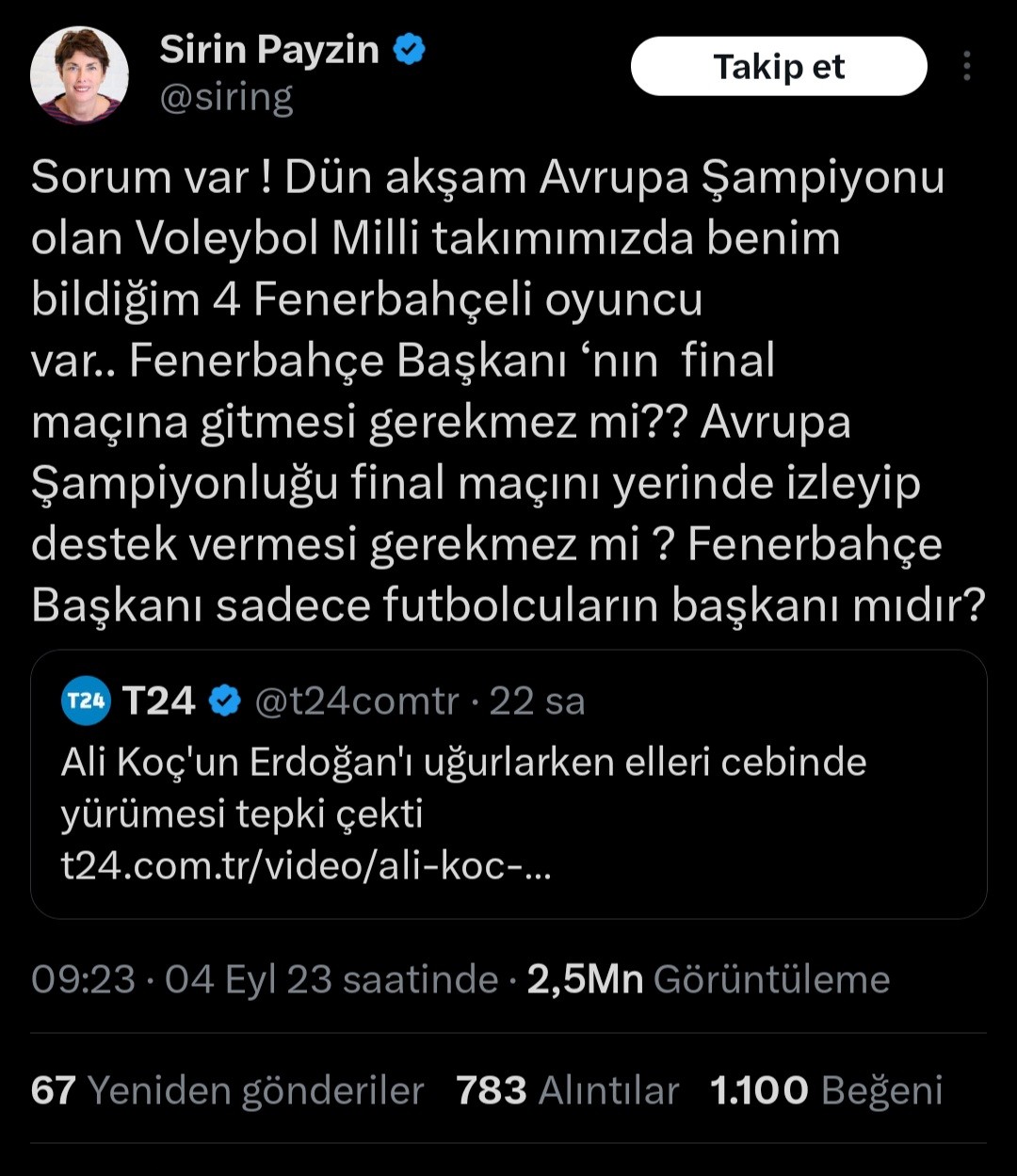This screenshot has height=1176, width=1017.
Task: Open the three-dot more options menu
Action: click(x=966, y=66)
